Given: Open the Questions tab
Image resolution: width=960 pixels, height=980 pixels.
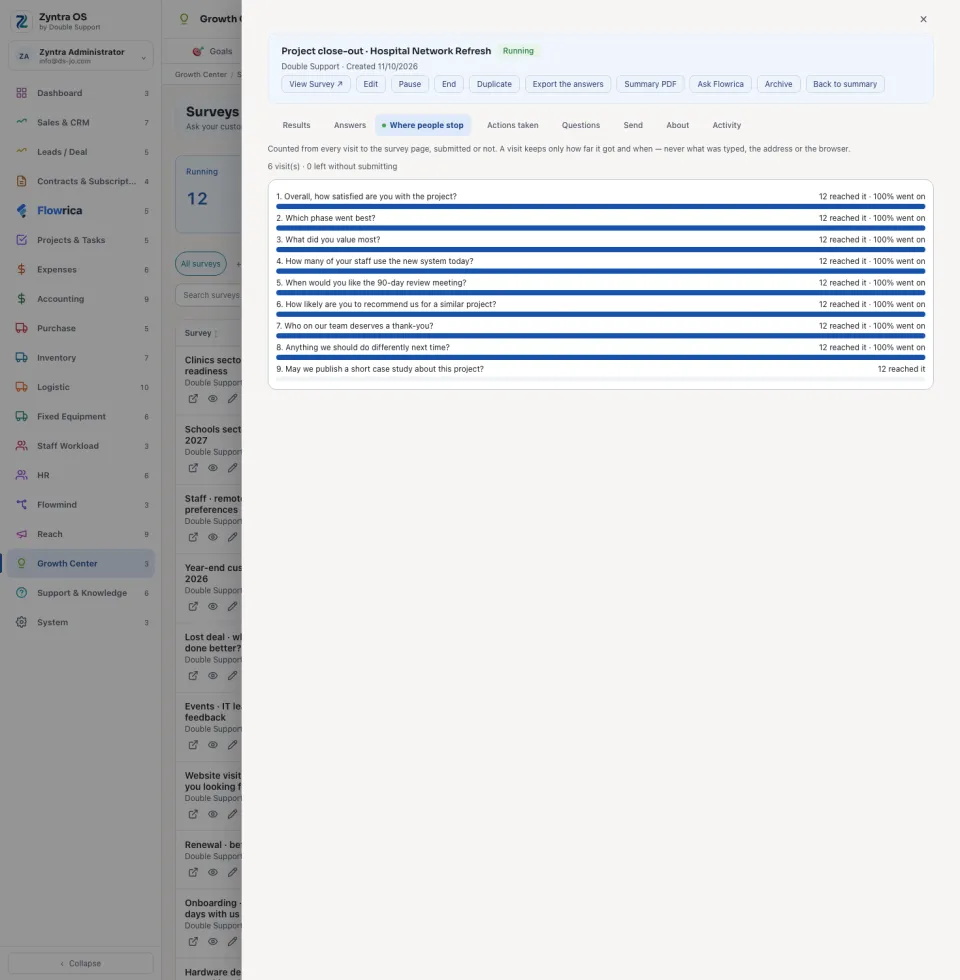Looking at the screenshot, I should (581, 125).
